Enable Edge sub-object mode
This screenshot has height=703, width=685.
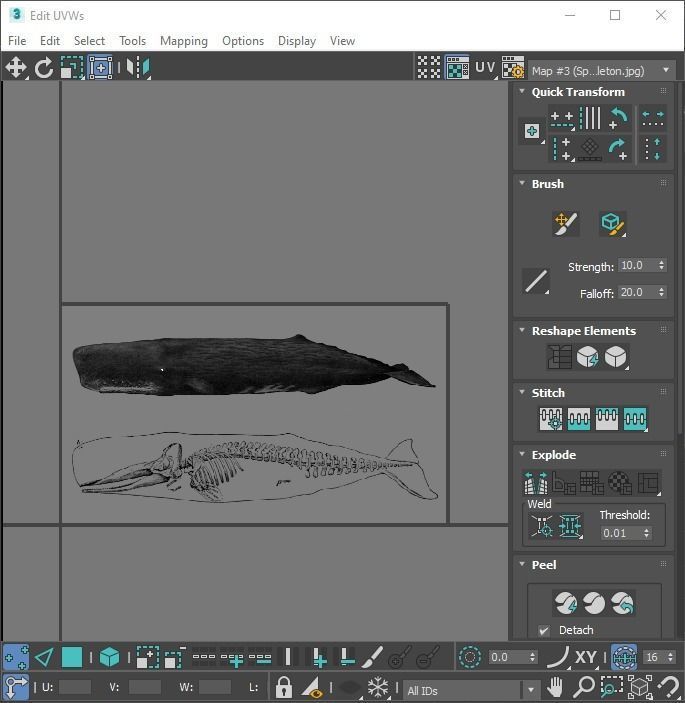44,657
